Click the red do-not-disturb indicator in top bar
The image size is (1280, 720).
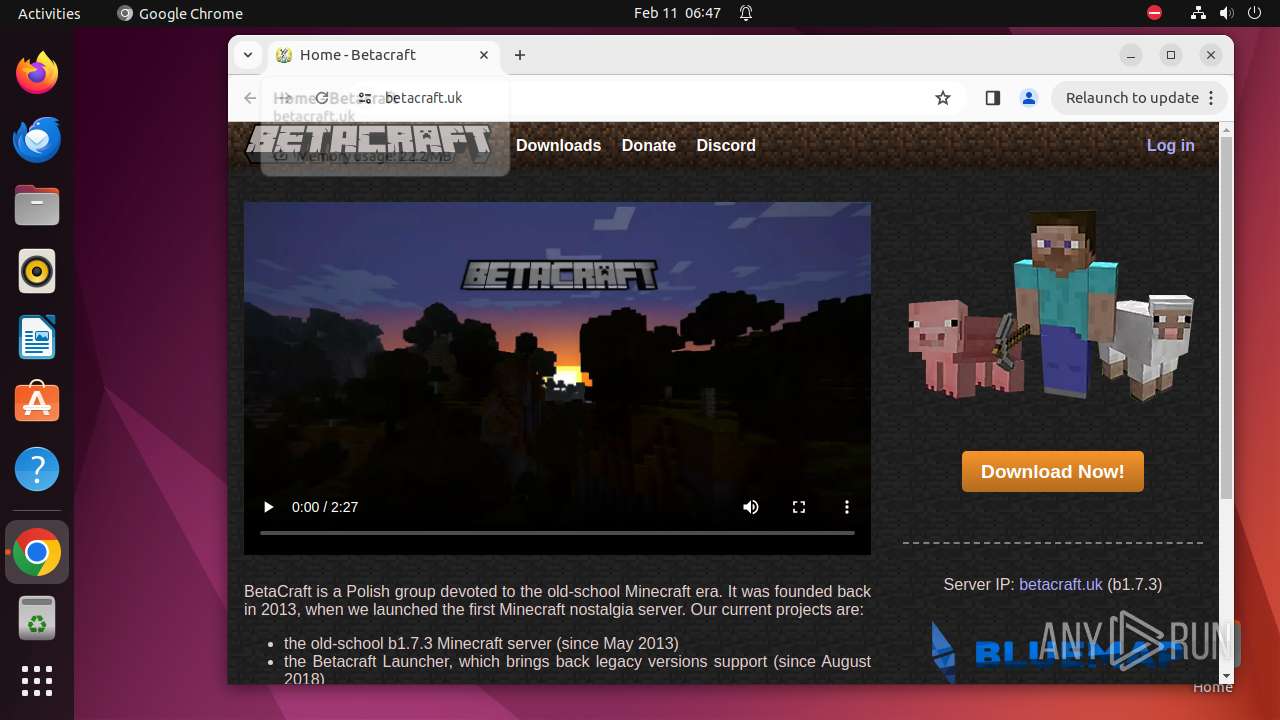coord(1154,13)
